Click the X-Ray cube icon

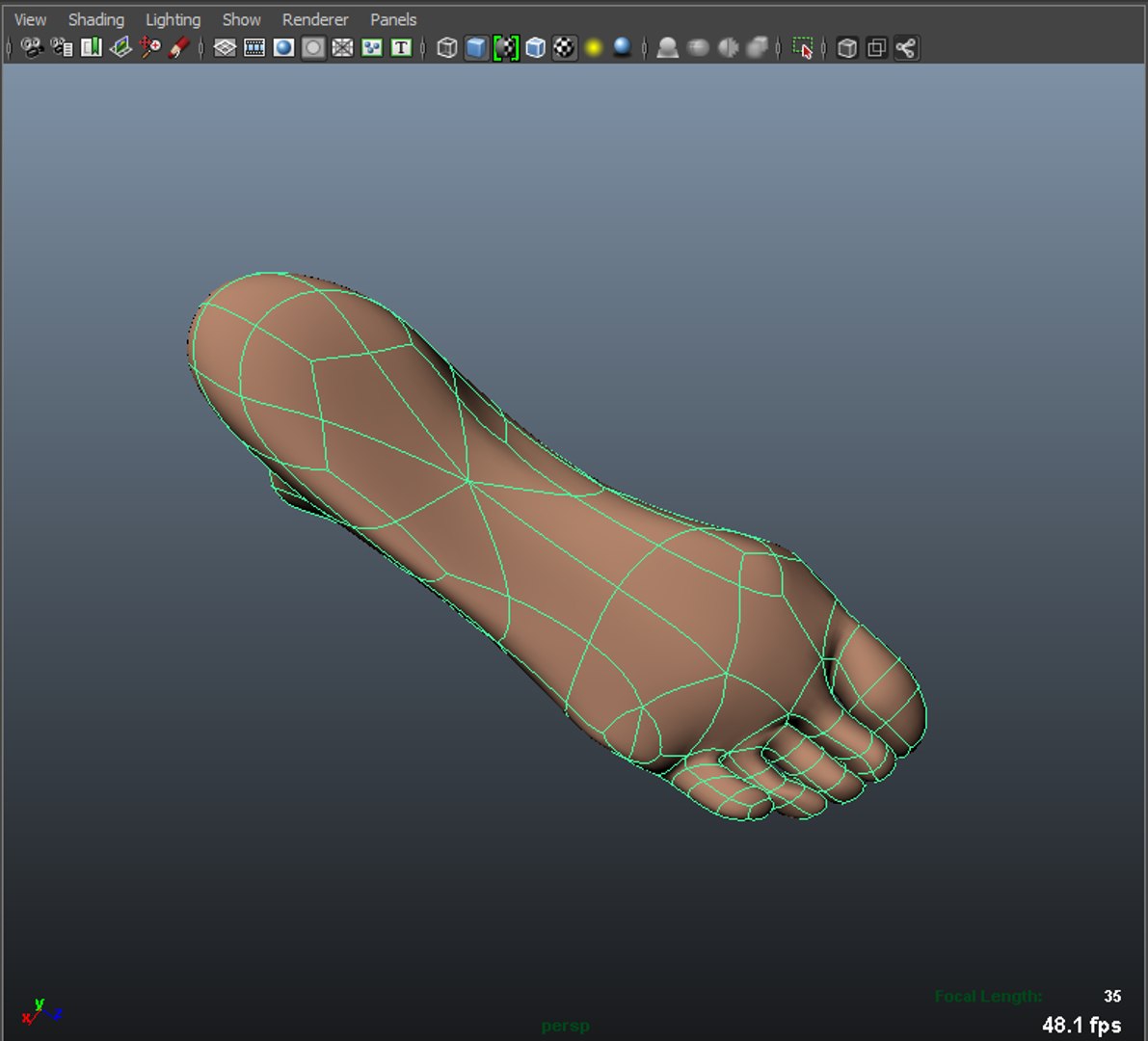[x=847, y=48]
